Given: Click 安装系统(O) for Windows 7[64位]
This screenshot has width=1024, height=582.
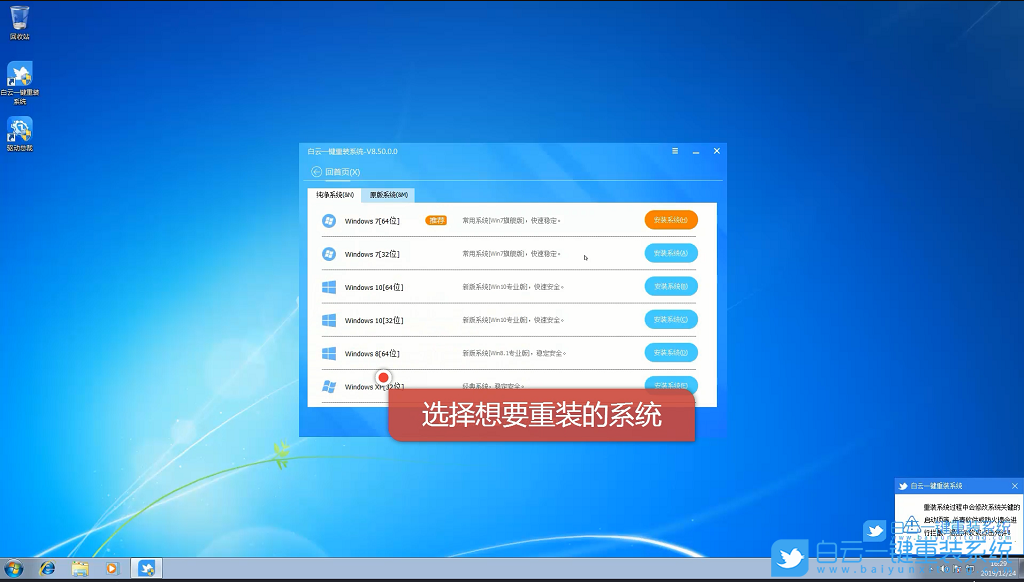Looking at the screenshot, I should [x=670, y=220].
